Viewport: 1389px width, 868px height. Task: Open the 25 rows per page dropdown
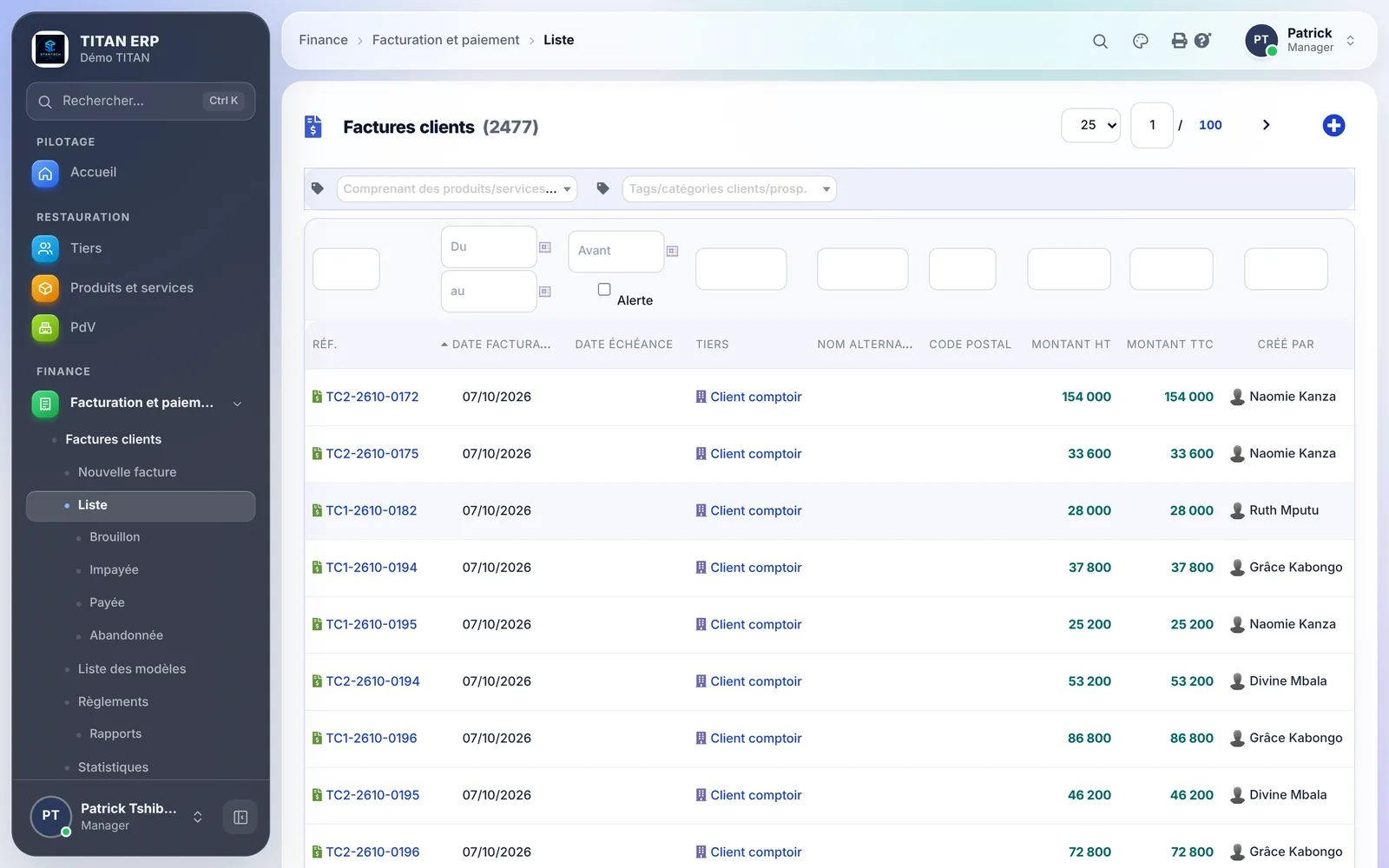pyautogui.click(x=1090, y=125)
